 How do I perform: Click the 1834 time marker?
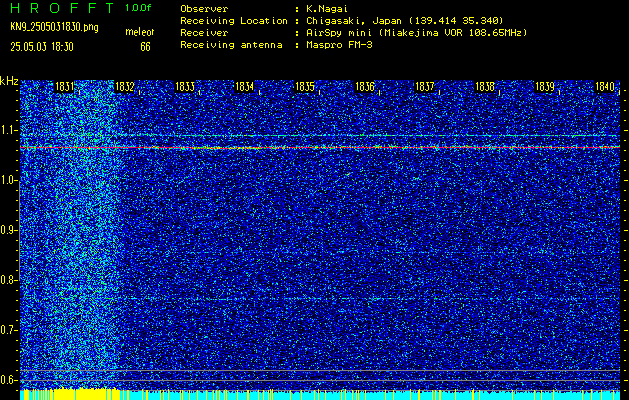tap(244, 87)
